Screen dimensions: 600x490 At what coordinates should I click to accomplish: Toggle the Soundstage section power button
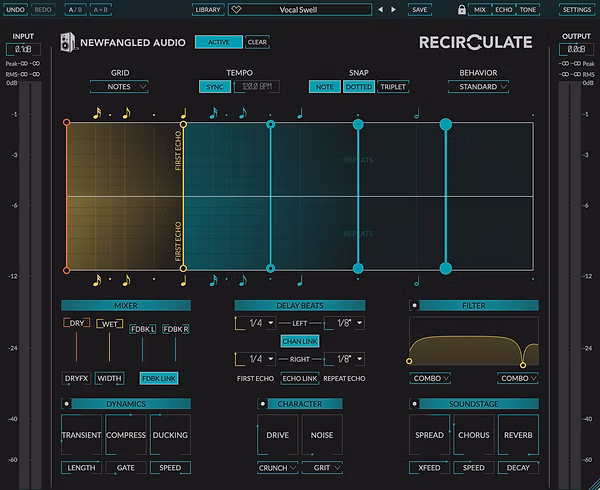(414, 404)
